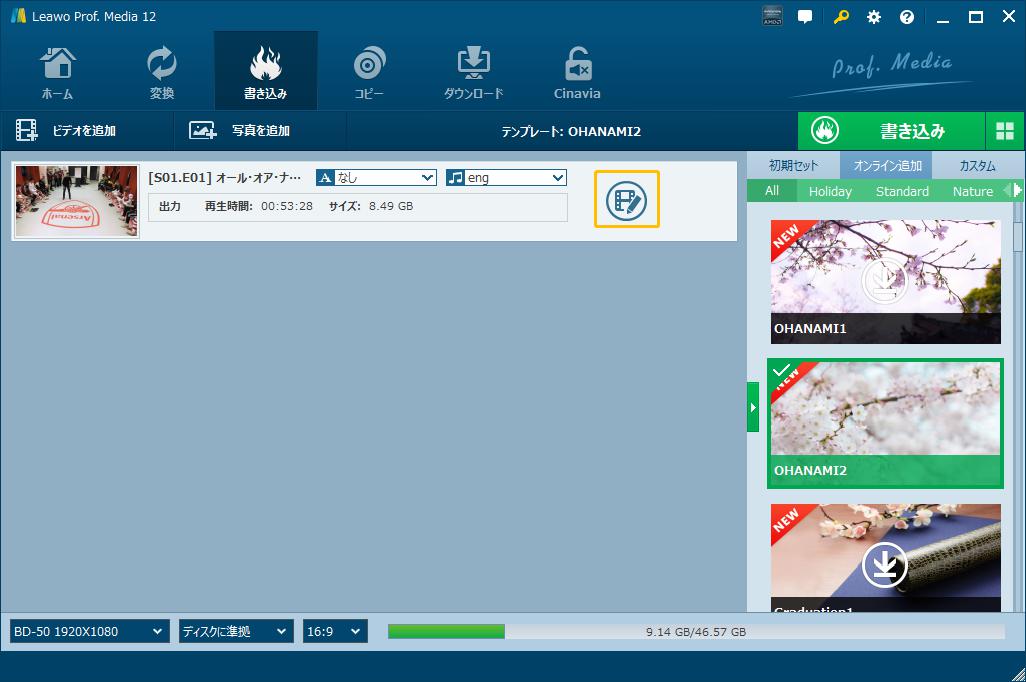Select the All template category
Screen dimensions: 1026x682
coord(772,190)
